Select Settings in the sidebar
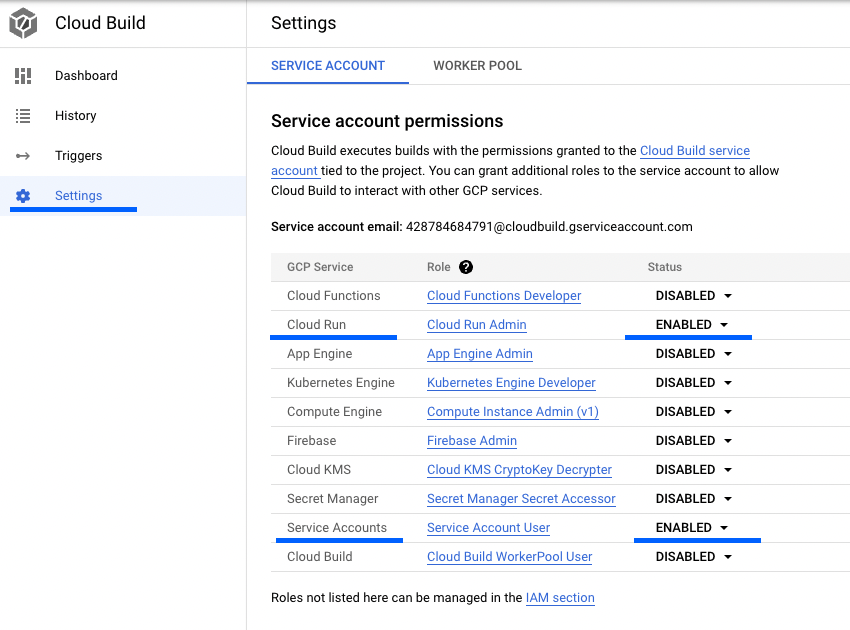The height and width of the screenshot is (630, 850). click(x=123, y=196)
